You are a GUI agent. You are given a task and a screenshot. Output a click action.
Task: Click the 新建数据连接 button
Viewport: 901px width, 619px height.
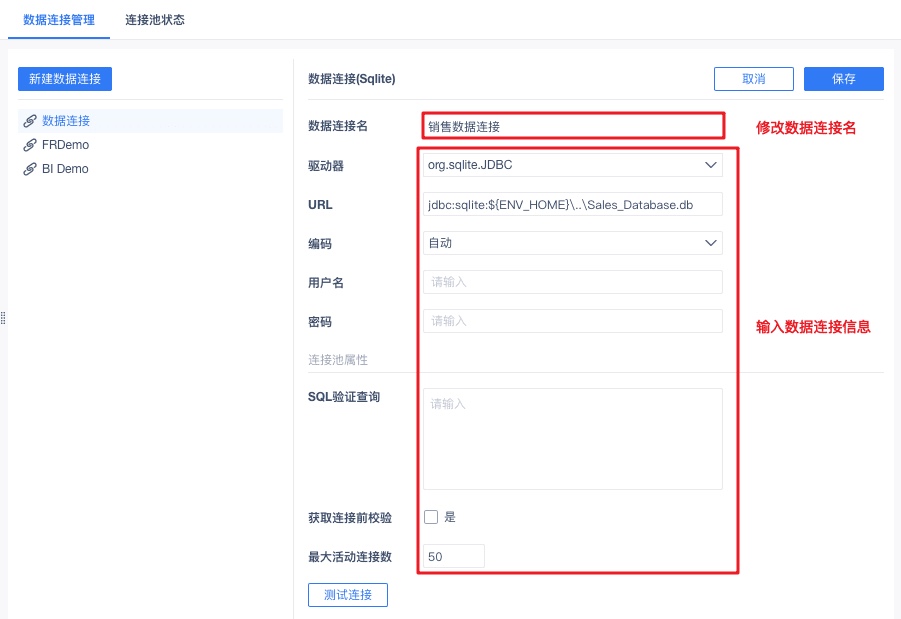click(x=65, y=79)
